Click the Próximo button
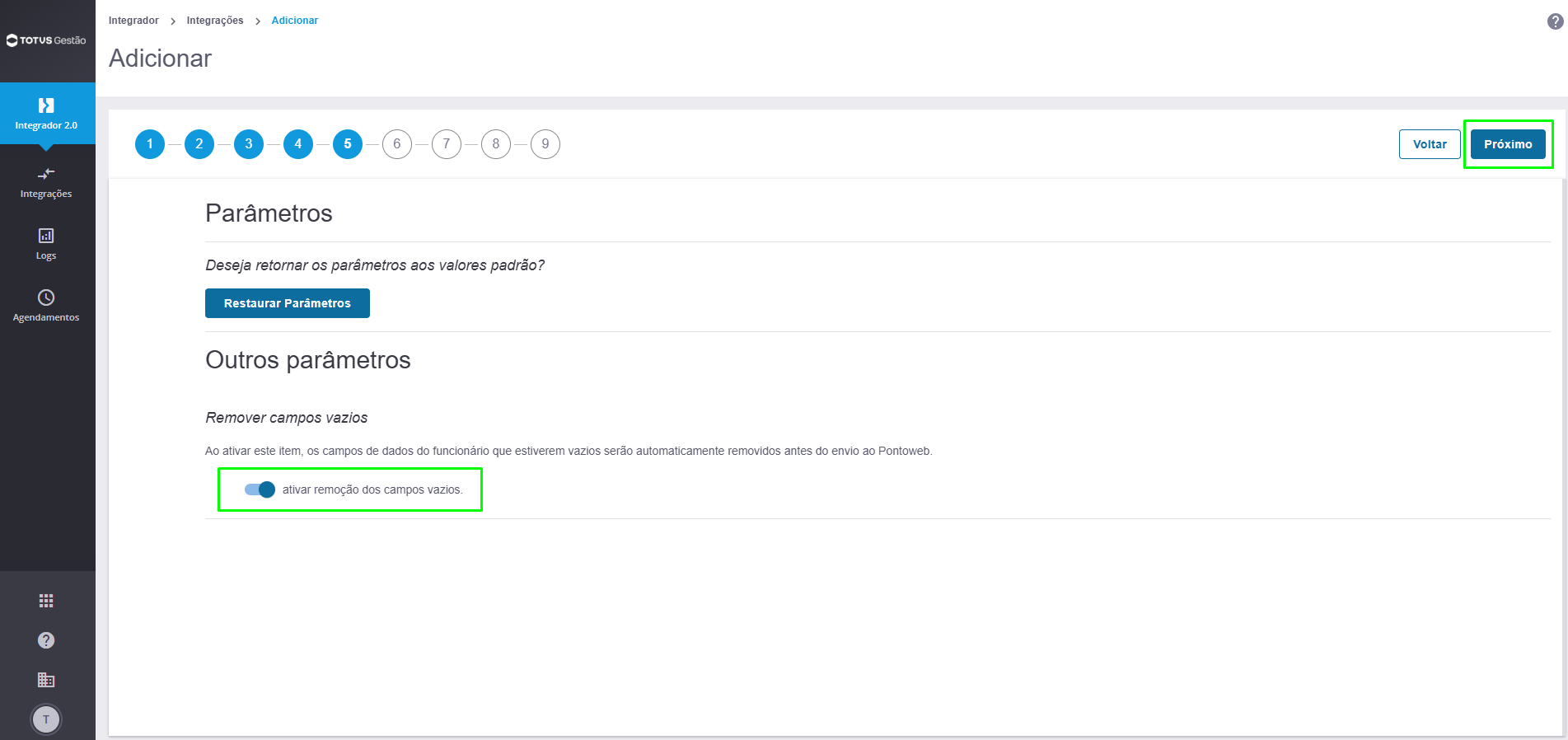This screenshot has height=740, width=1568. click(x=1508, y=144)
